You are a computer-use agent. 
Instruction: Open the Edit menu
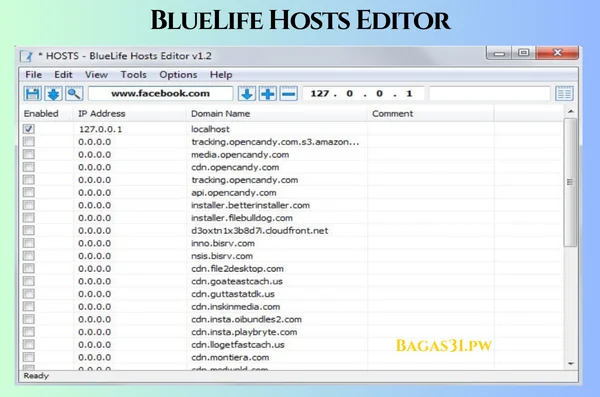tap(63, 75)
